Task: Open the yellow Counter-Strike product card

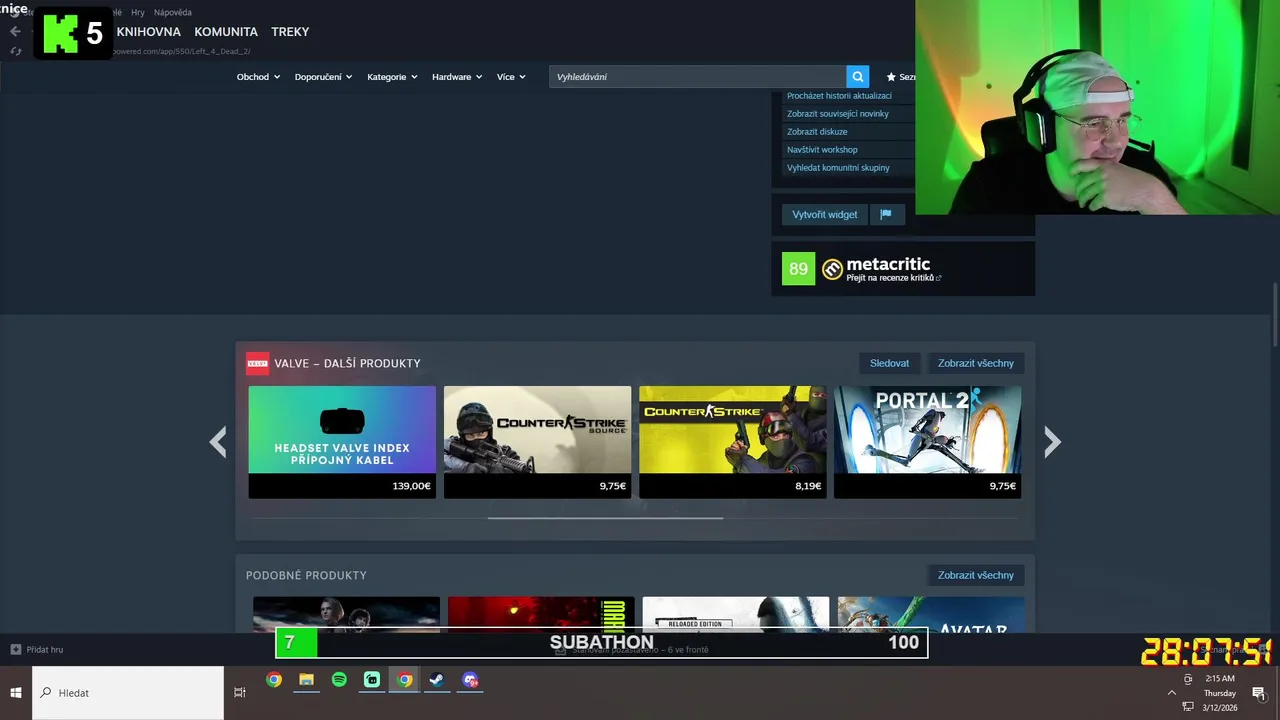Action: [x=732, y=442]
